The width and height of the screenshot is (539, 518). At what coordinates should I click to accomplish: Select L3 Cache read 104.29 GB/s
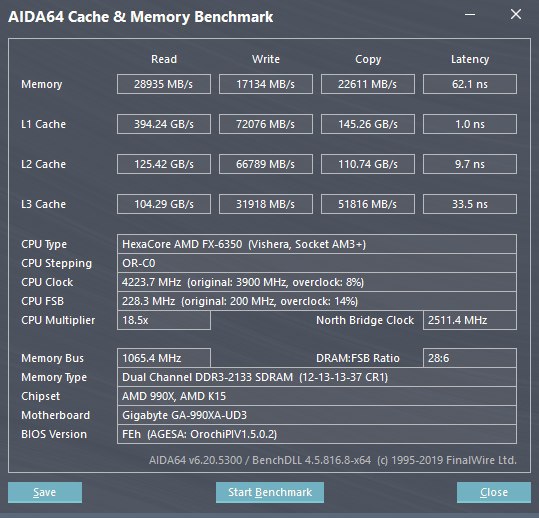(x=164, y=204)
